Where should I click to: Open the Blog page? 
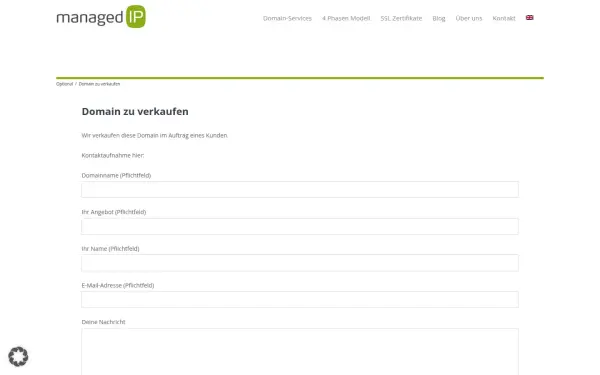point(439,18)
